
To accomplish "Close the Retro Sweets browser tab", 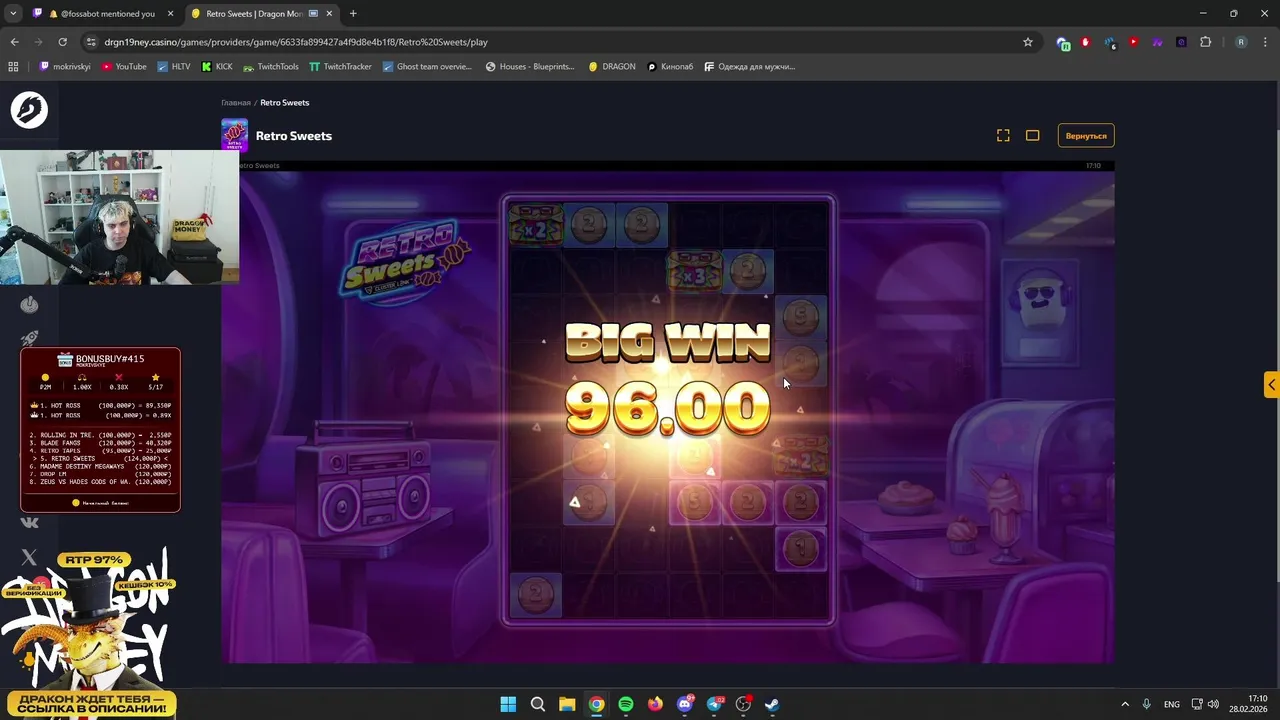I will (330, 14).
